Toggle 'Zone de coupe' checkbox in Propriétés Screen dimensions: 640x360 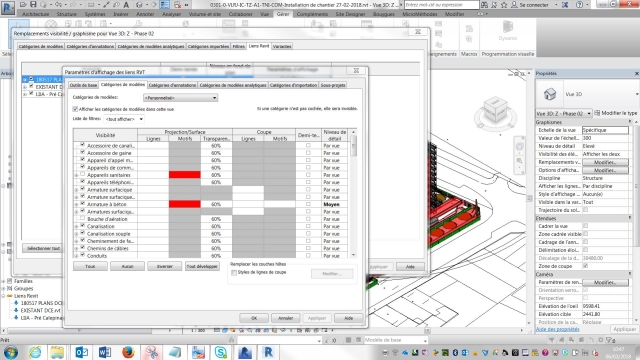click(x=585, y=266)
